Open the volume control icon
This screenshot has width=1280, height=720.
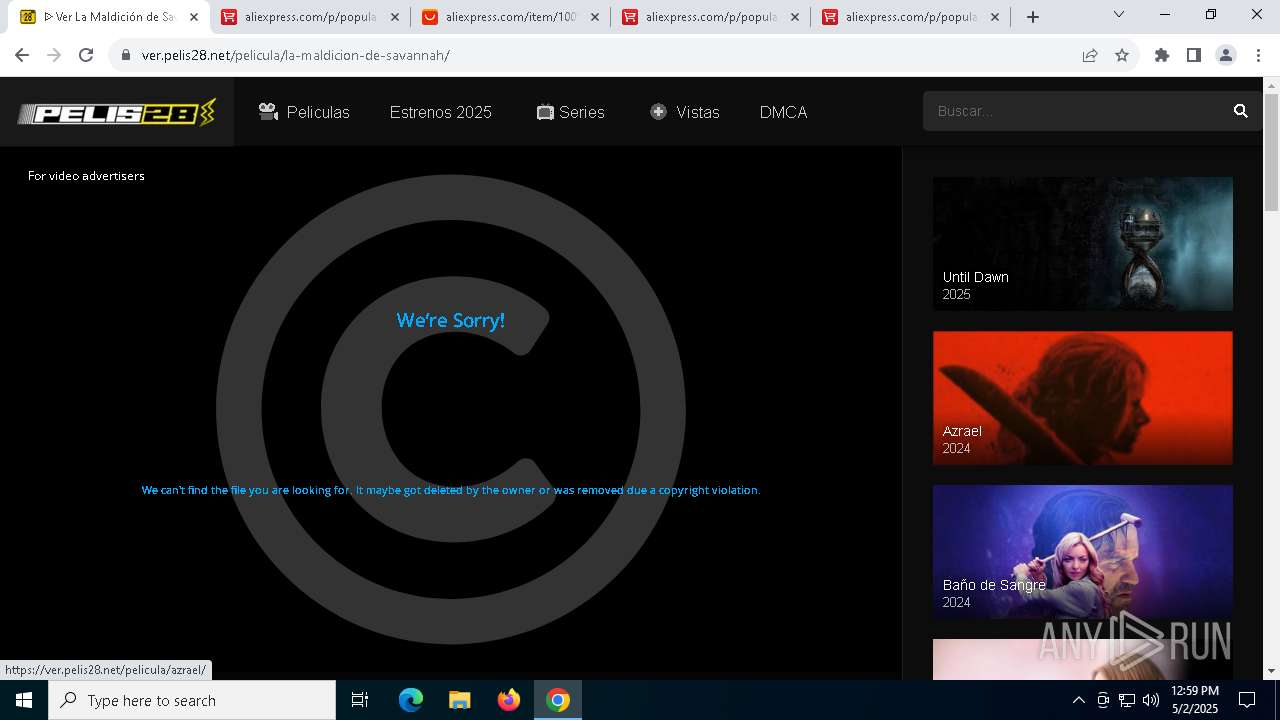point(1151,700)
